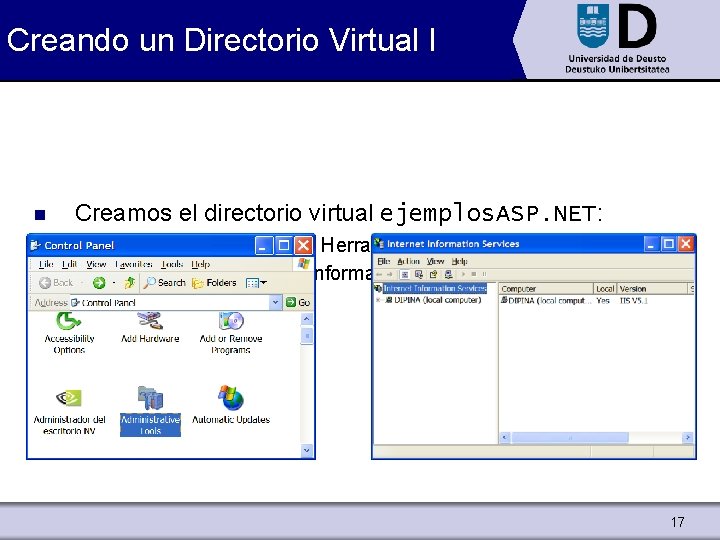Image resolution: width=720 pixels, height=540 pixels.
Task: Open the Address bar dropdown arrow
Action: [275, 302]
